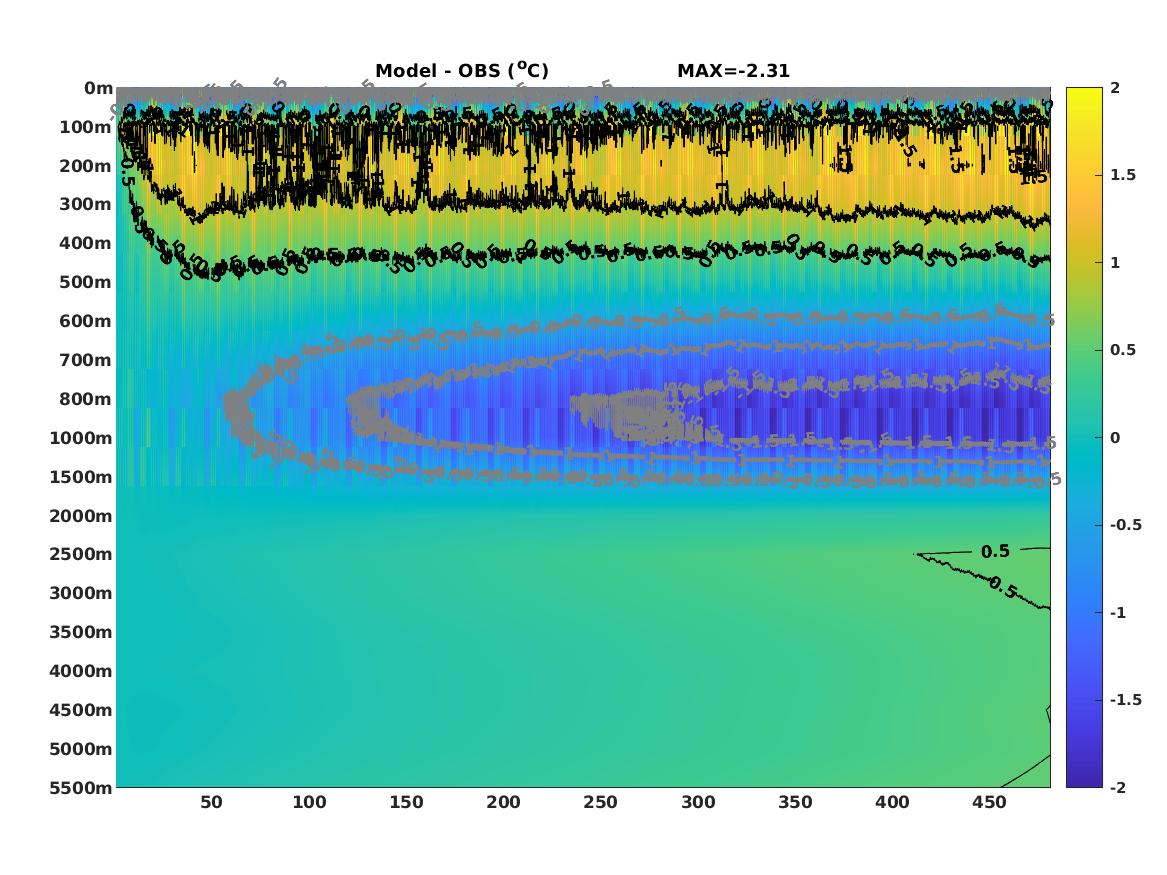Image resolution: width=1167 pixels, height=875 pixels.
Task: Click the '300m' depth tick label
Action: [86, 205]
